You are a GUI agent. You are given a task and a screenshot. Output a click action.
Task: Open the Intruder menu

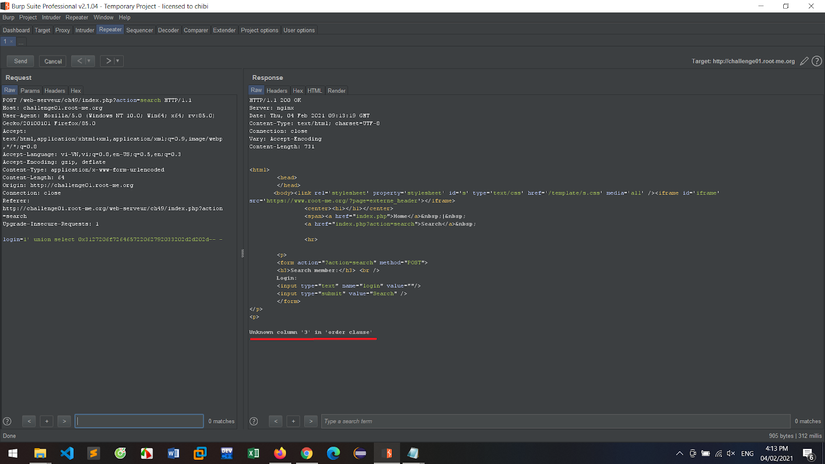[51, 17]
